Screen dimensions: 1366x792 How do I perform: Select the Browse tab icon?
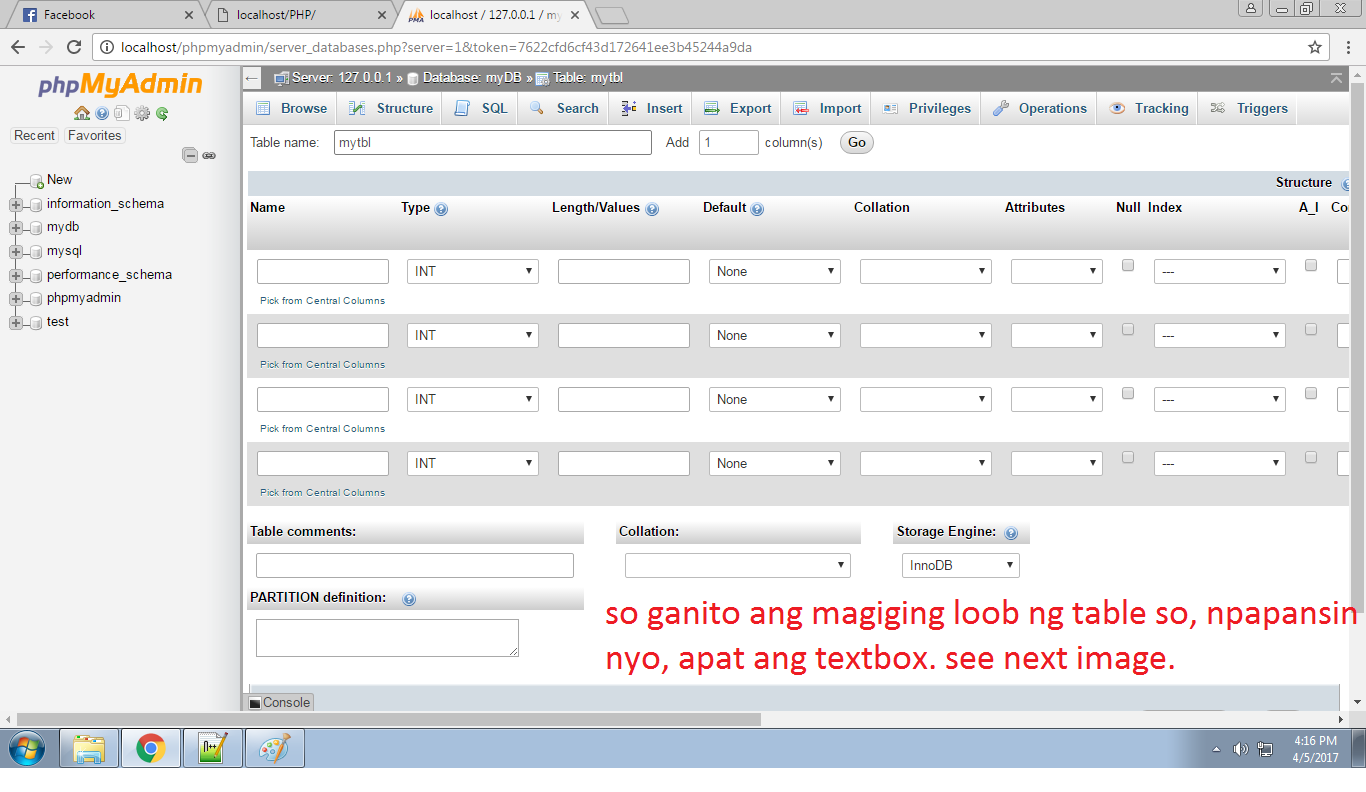coord(263,108)
